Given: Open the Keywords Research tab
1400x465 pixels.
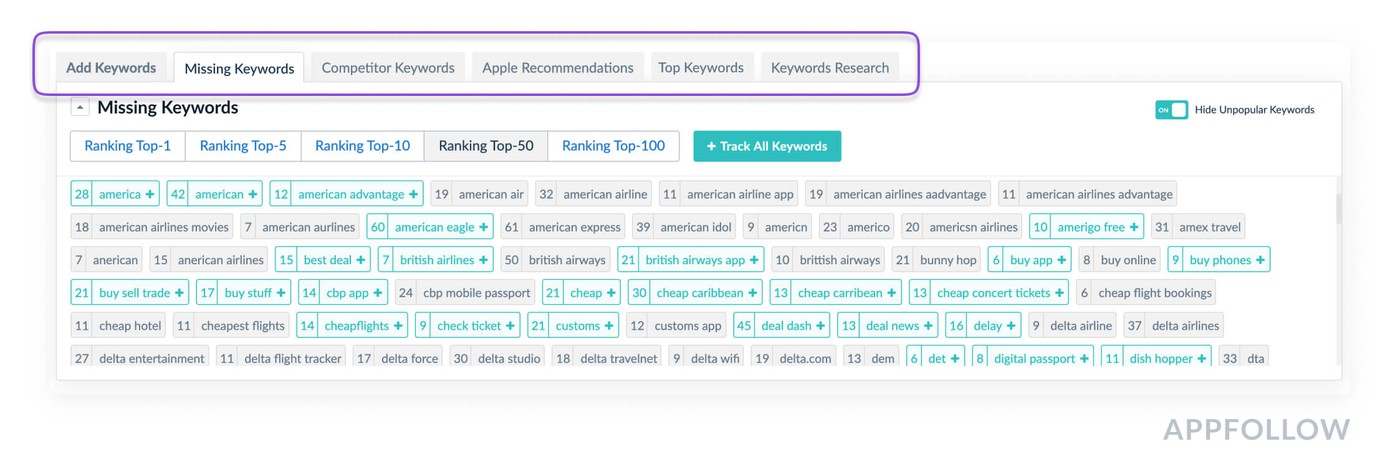Looking at the screenshot, I should (829, 68).
